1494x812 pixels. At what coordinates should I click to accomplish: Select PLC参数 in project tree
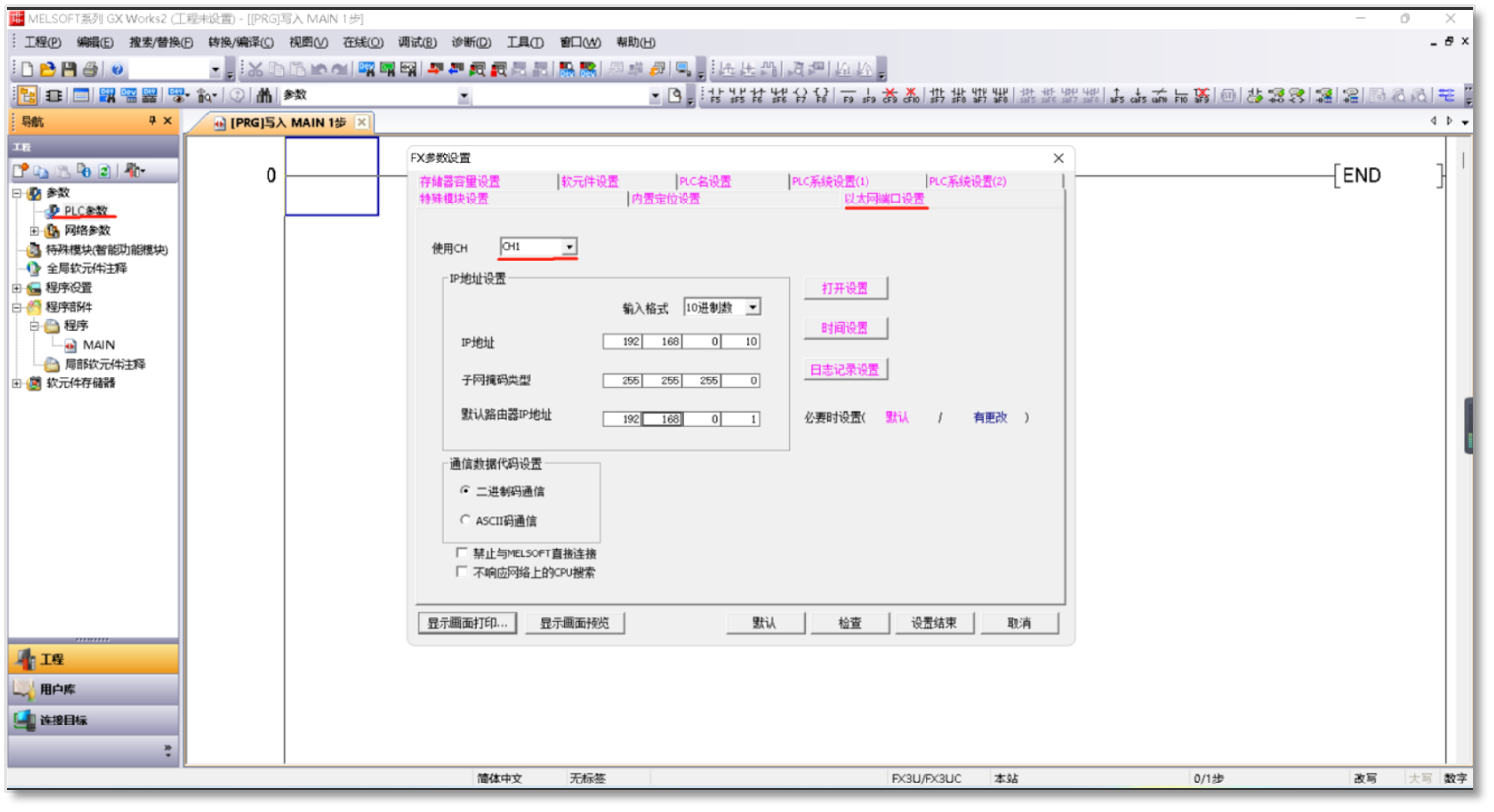coord(86,211)
